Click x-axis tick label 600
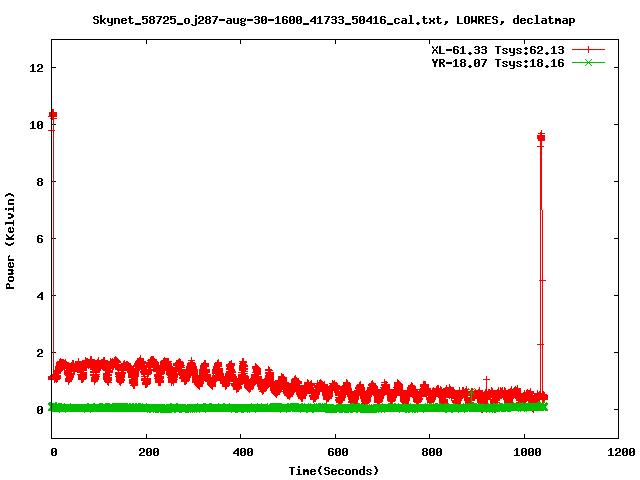This screenshot has height=480, width=640. [338, 452]
